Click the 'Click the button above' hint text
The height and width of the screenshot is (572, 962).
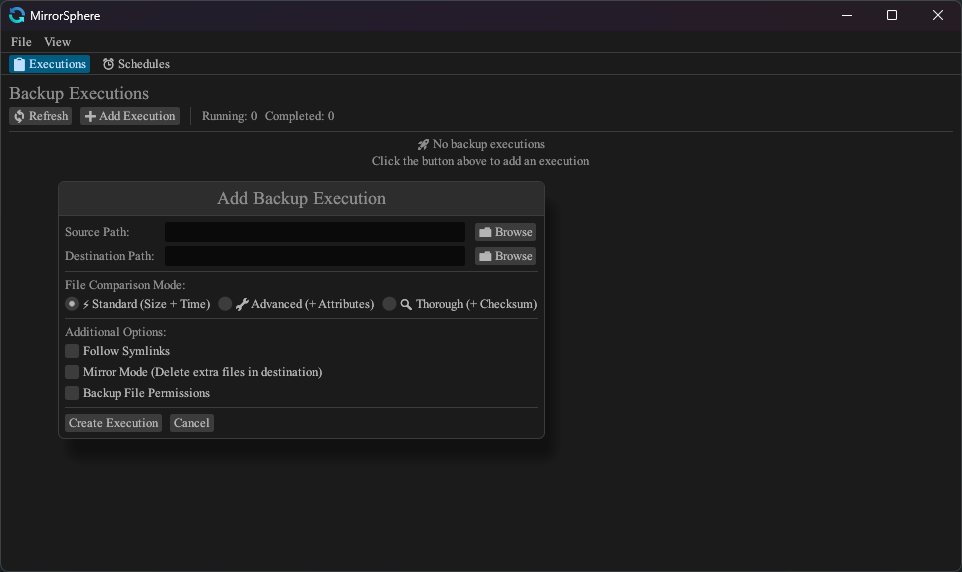tap(480, 161)
